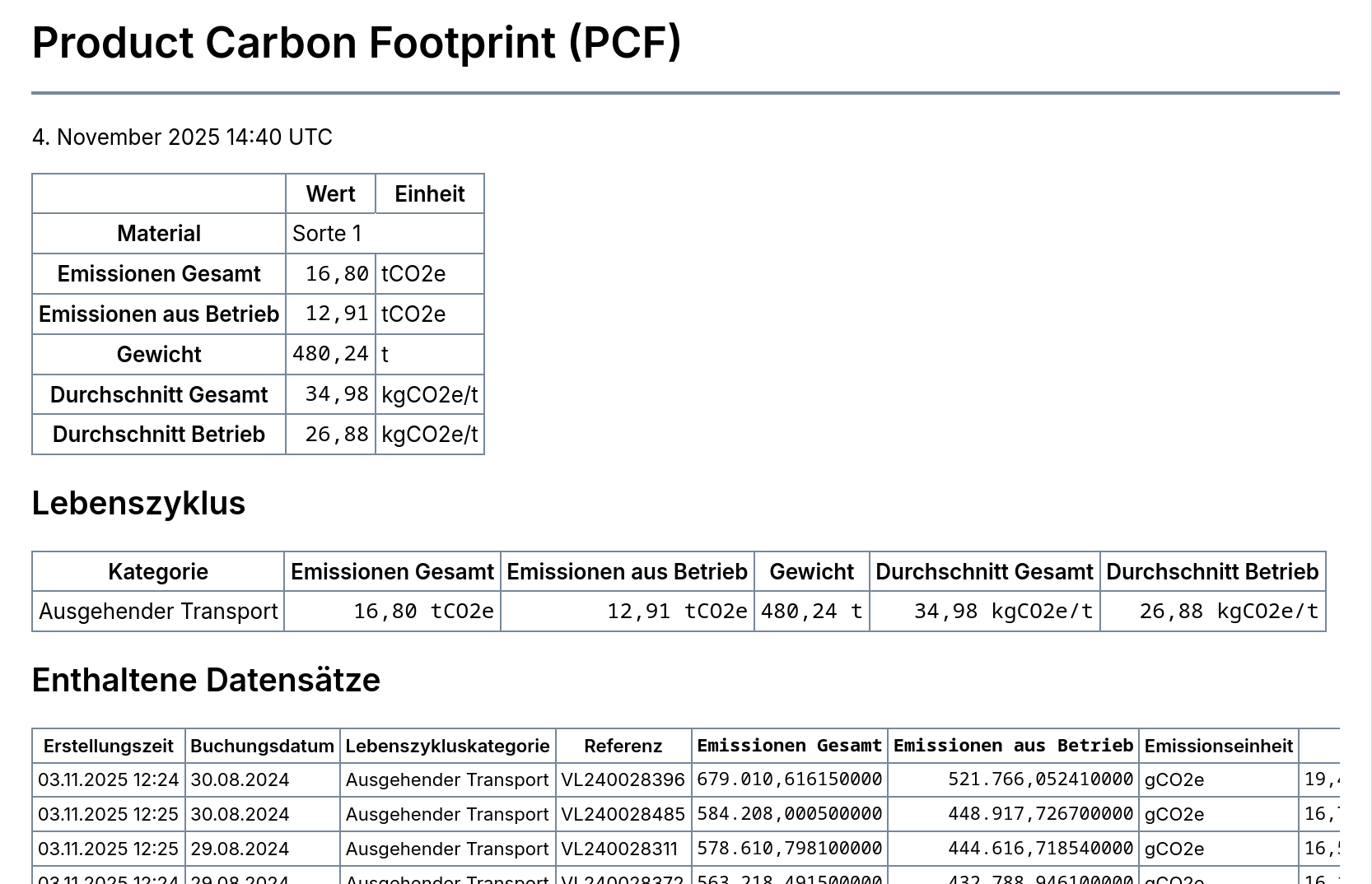Select reference VL240028485
Viewport: 1372px width, 884px height.
click(x=623, y=815)
